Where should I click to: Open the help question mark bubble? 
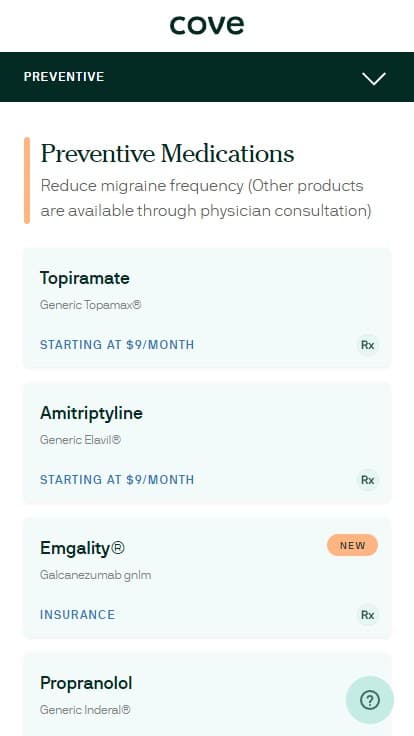pyautogui.click(x=370, y=700)
